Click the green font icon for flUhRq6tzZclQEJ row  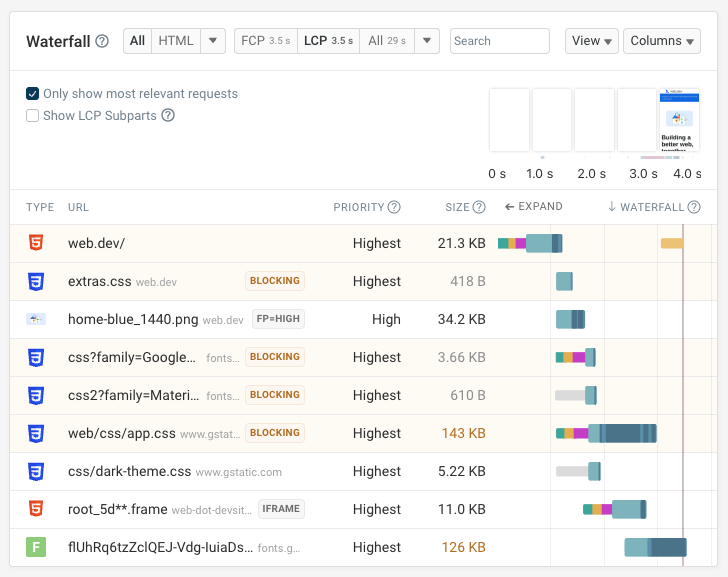[36, 547]
